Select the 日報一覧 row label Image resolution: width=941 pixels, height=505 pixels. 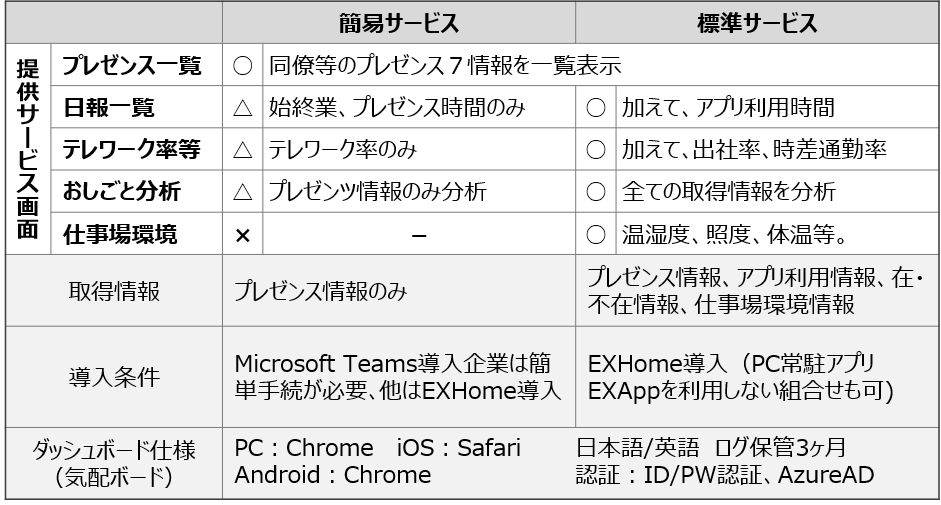[109, 107]
